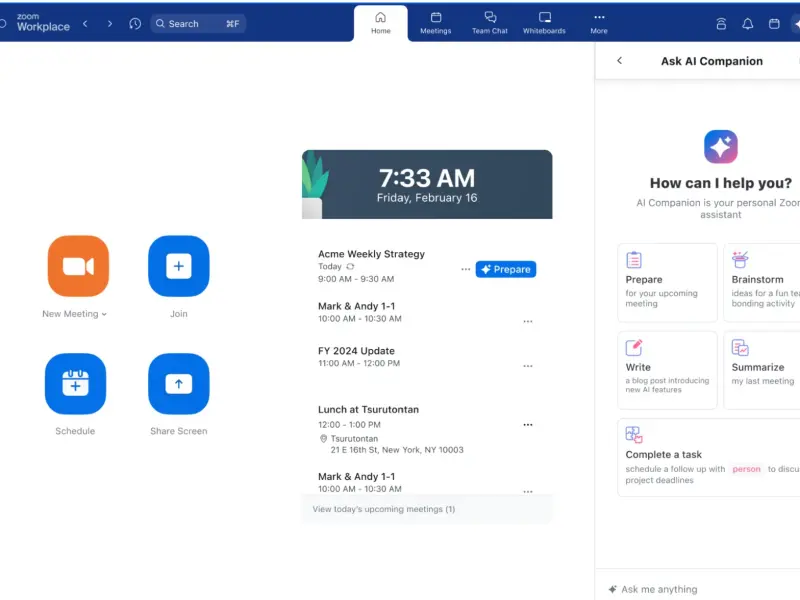The image size is (800, 600).
Task: Select the Write a blog post card
Action: 667,370
